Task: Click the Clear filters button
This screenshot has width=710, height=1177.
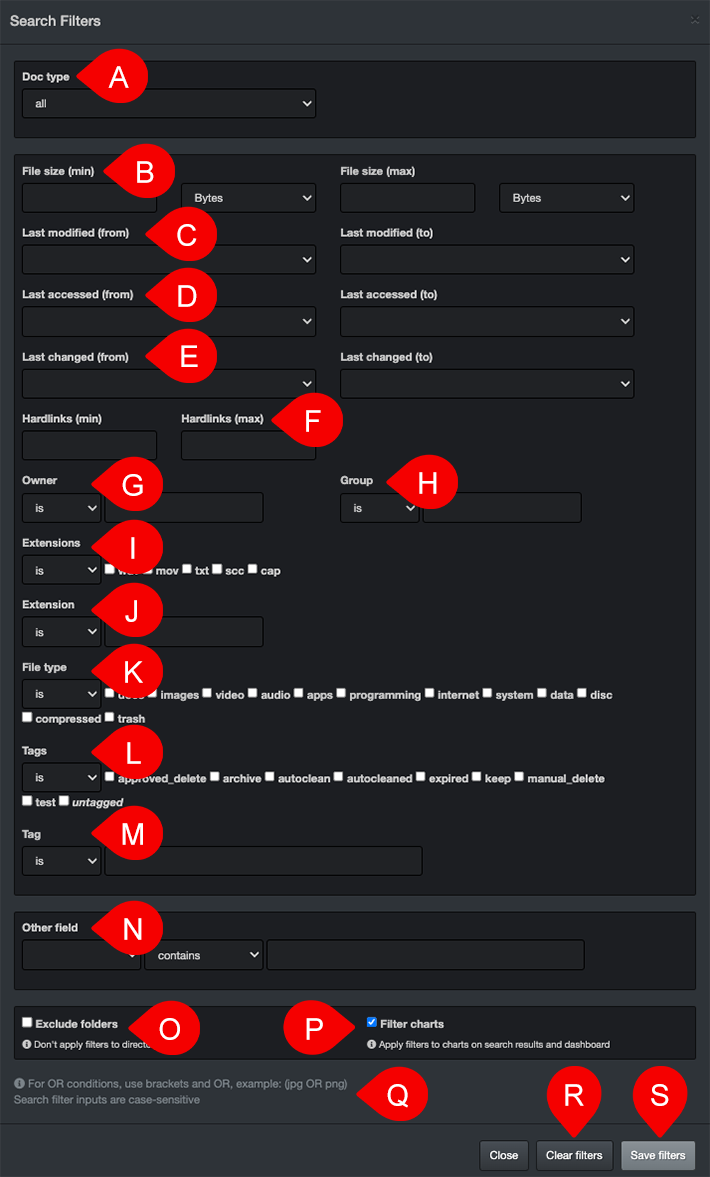Action: (574, 1155)
